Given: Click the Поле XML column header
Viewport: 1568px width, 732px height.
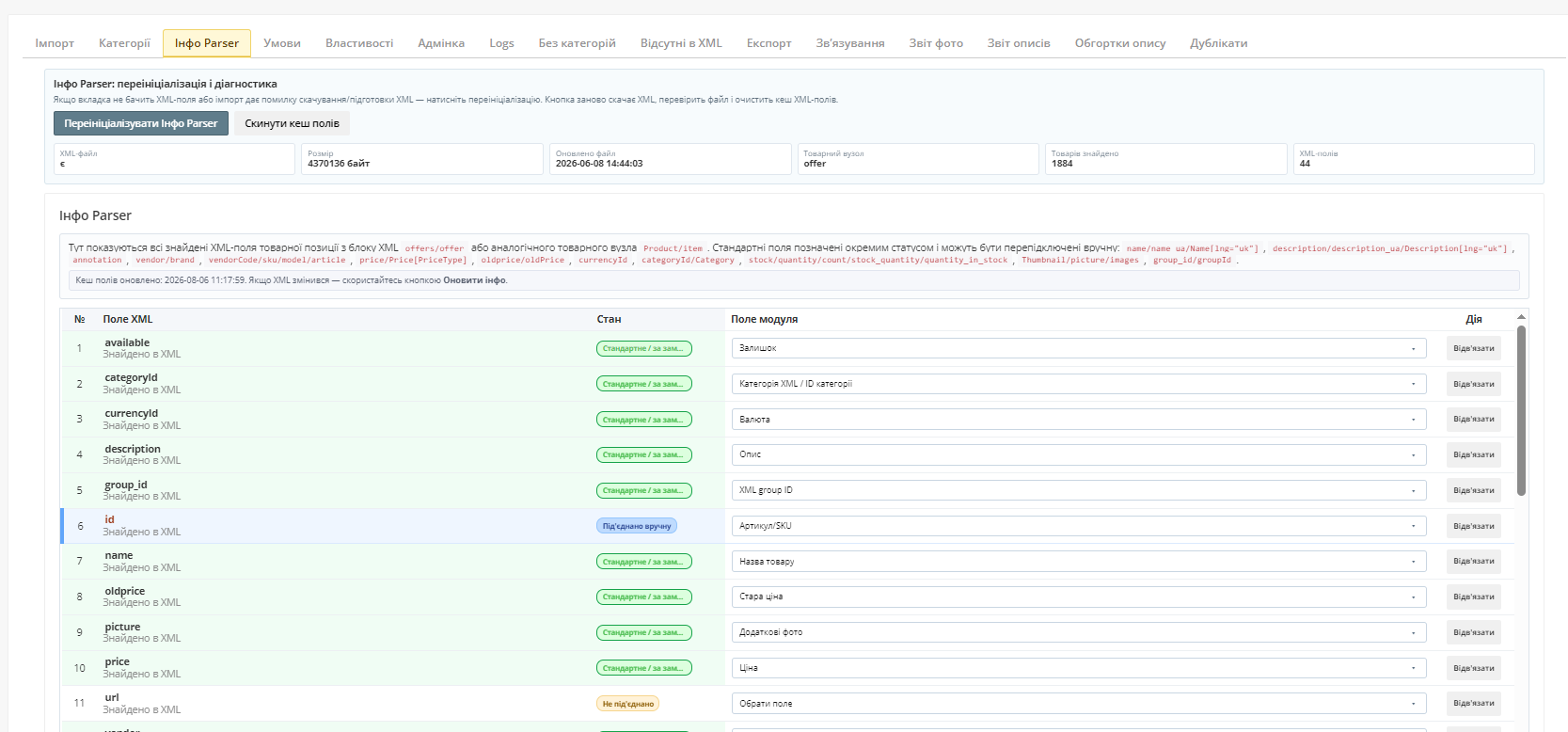Looking at the screenshot, I should coord(128,319).
